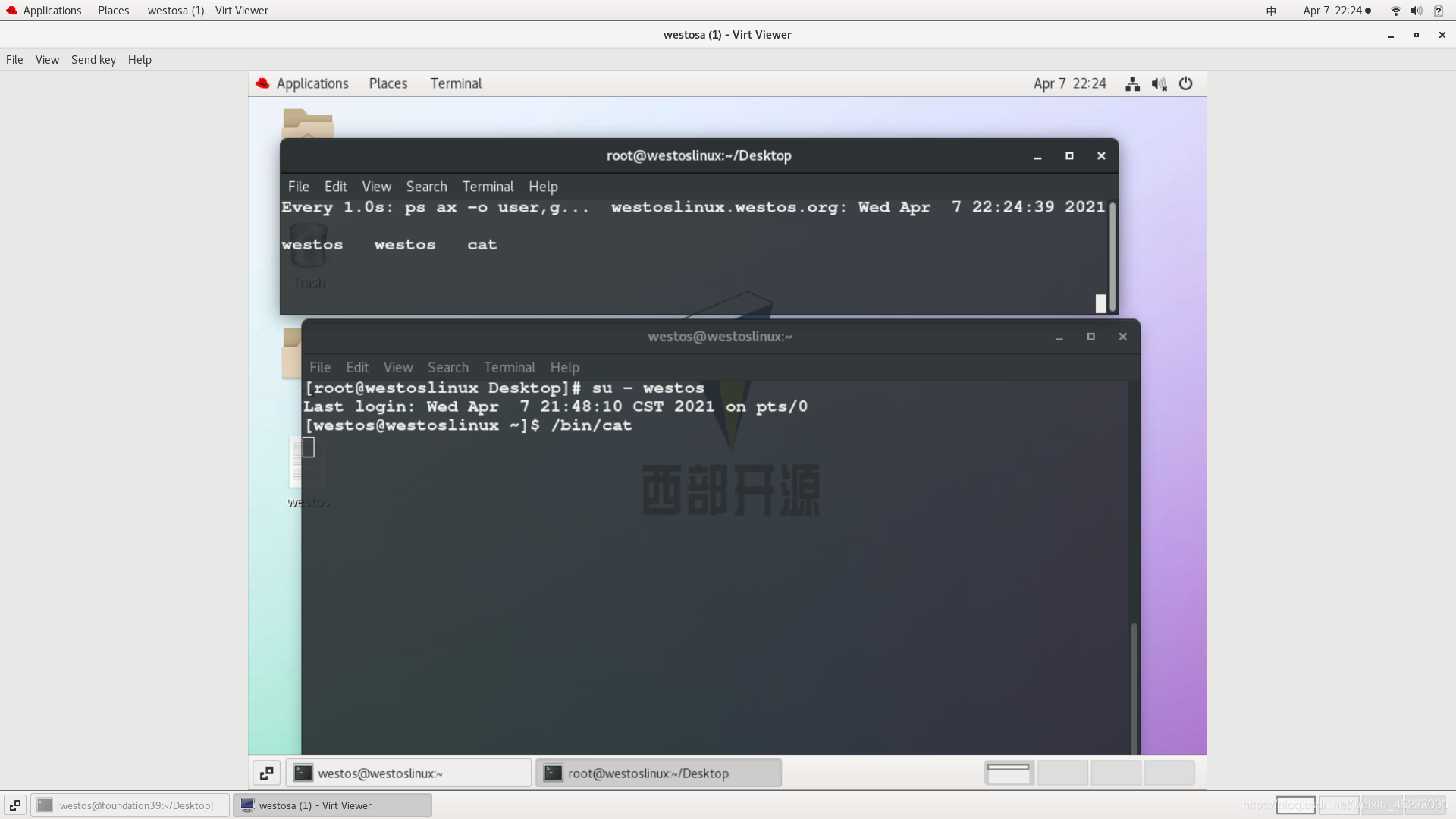1456x819 pixels.
Task: Open Search menu in westos terminal
Action: [x=448, y=367]
